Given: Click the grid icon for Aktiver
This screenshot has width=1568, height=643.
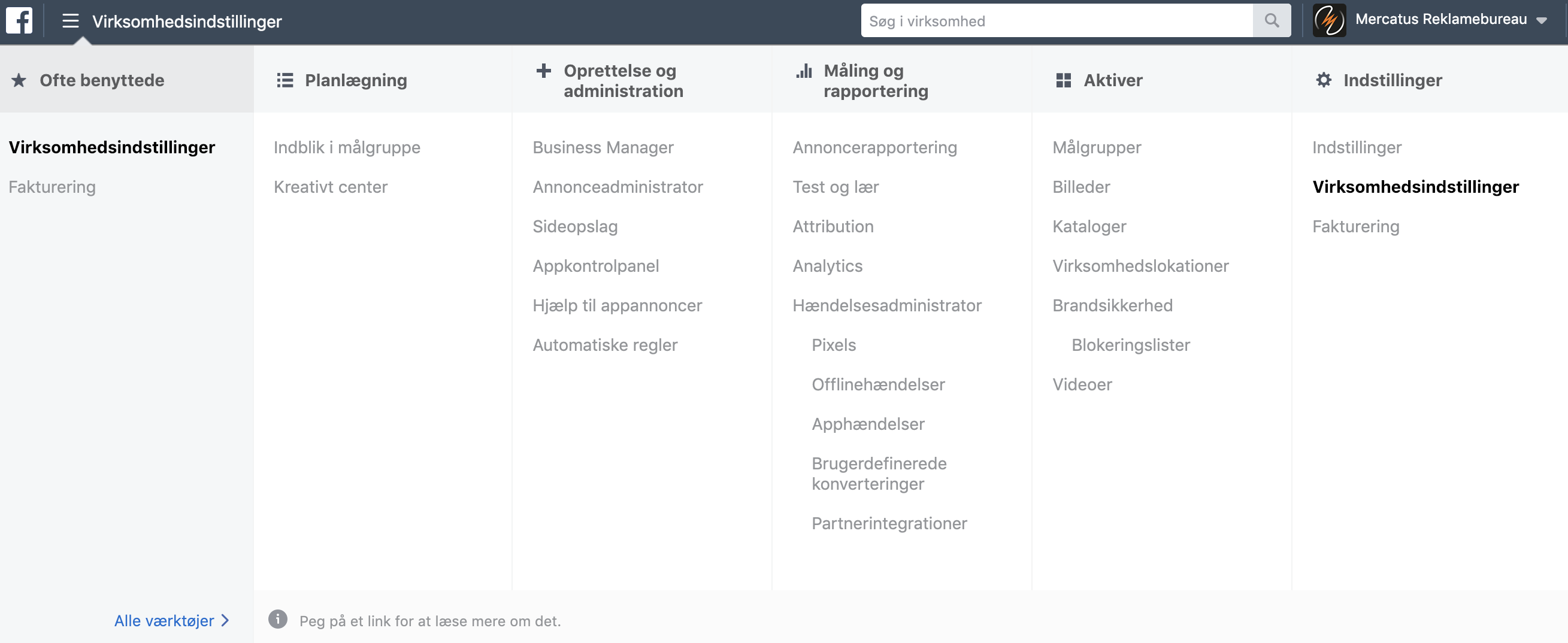Looking at the screenshot, I should pos(1063,80).
